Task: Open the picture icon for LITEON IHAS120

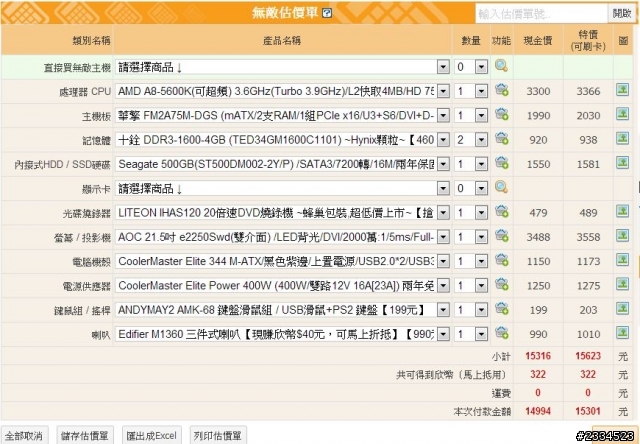Action: pos(622,211)
